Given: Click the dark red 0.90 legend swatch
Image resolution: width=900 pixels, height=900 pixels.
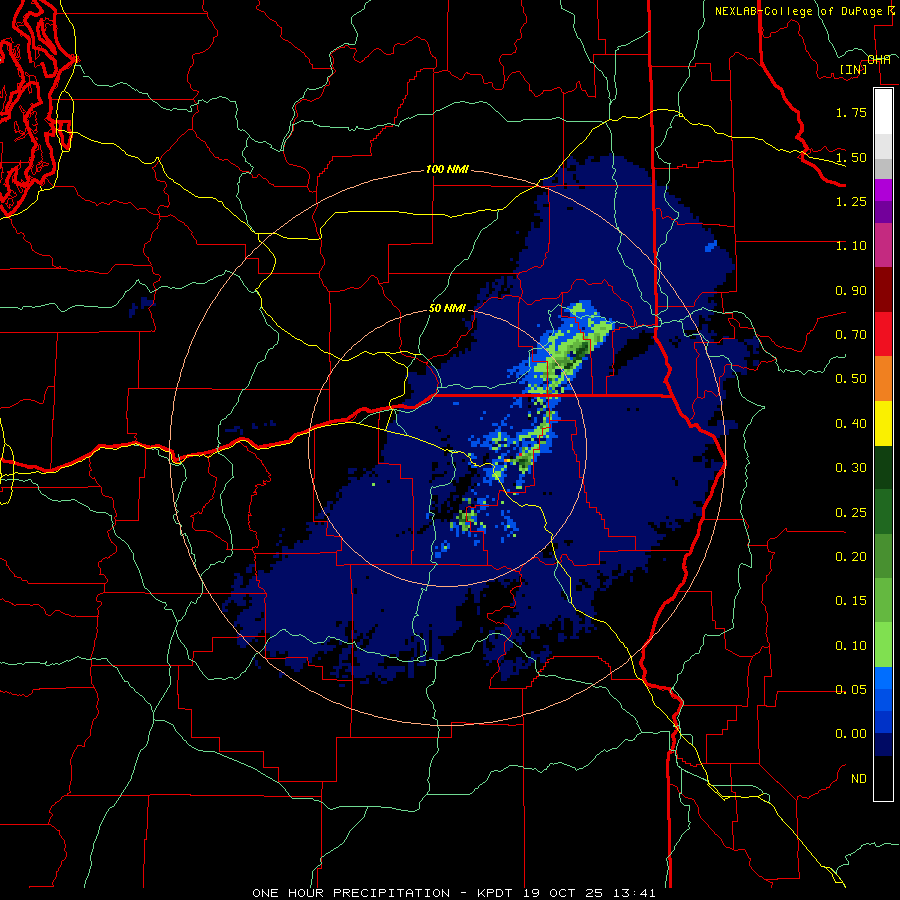Looking at the screenshot, I should click(883, 289).
